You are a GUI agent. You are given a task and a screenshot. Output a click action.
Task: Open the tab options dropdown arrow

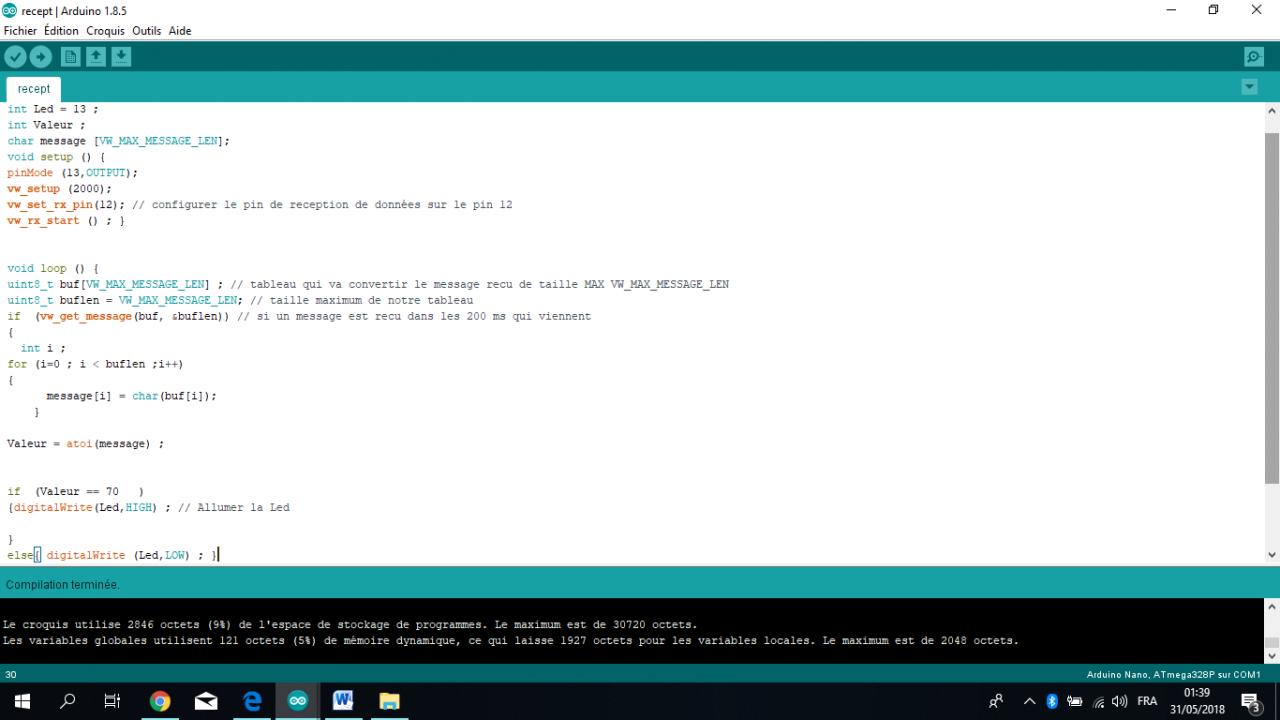point(1249,87)
